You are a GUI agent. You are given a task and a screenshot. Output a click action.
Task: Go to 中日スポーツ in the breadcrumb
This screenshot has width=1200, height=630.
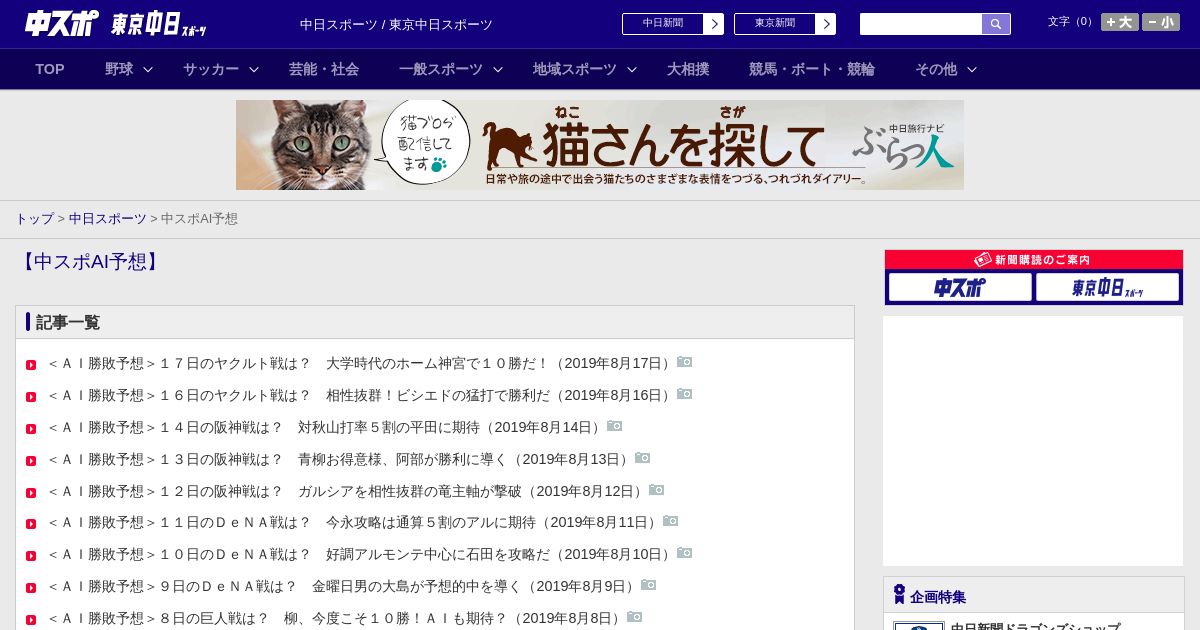pyautogui.click(x=108, y=219)
